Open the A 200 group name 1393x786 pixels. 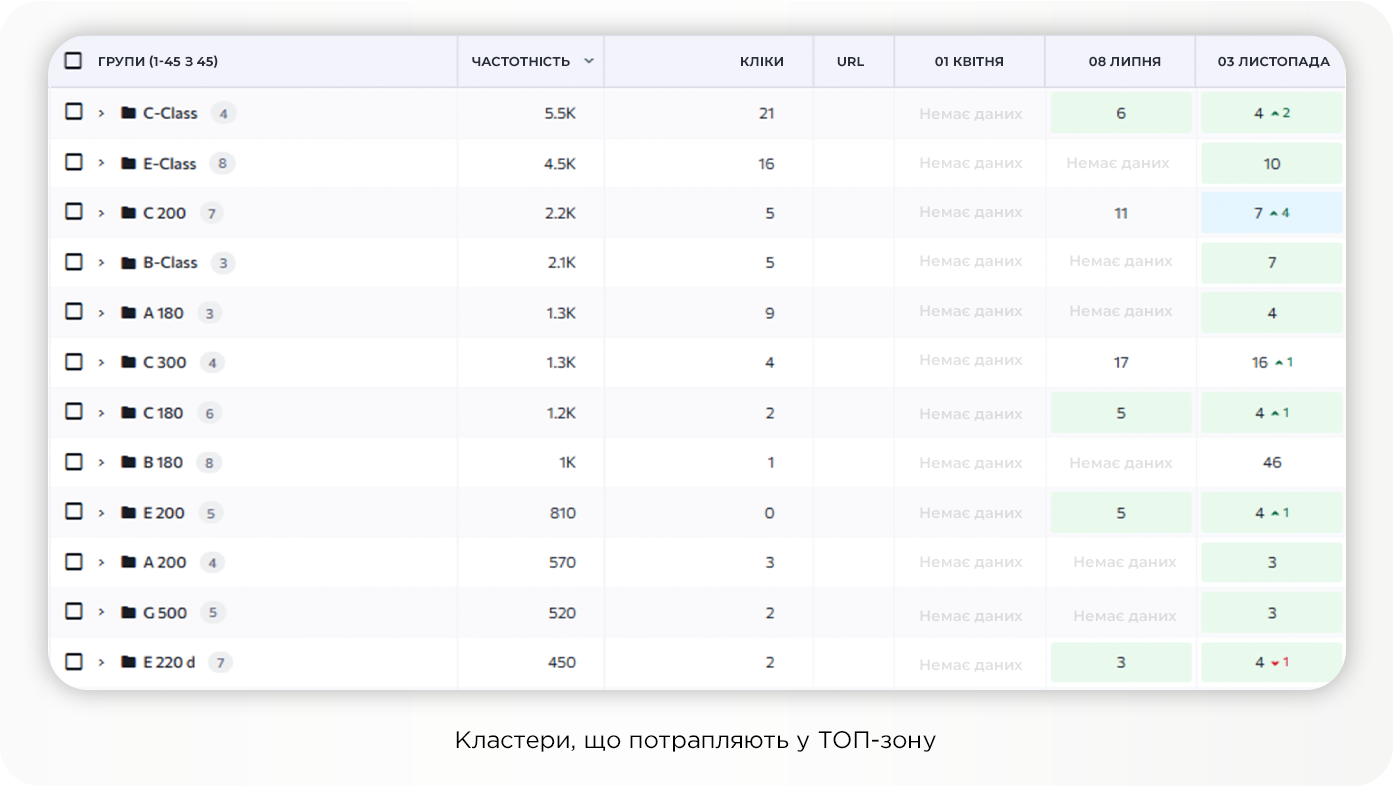pos(165,563)
